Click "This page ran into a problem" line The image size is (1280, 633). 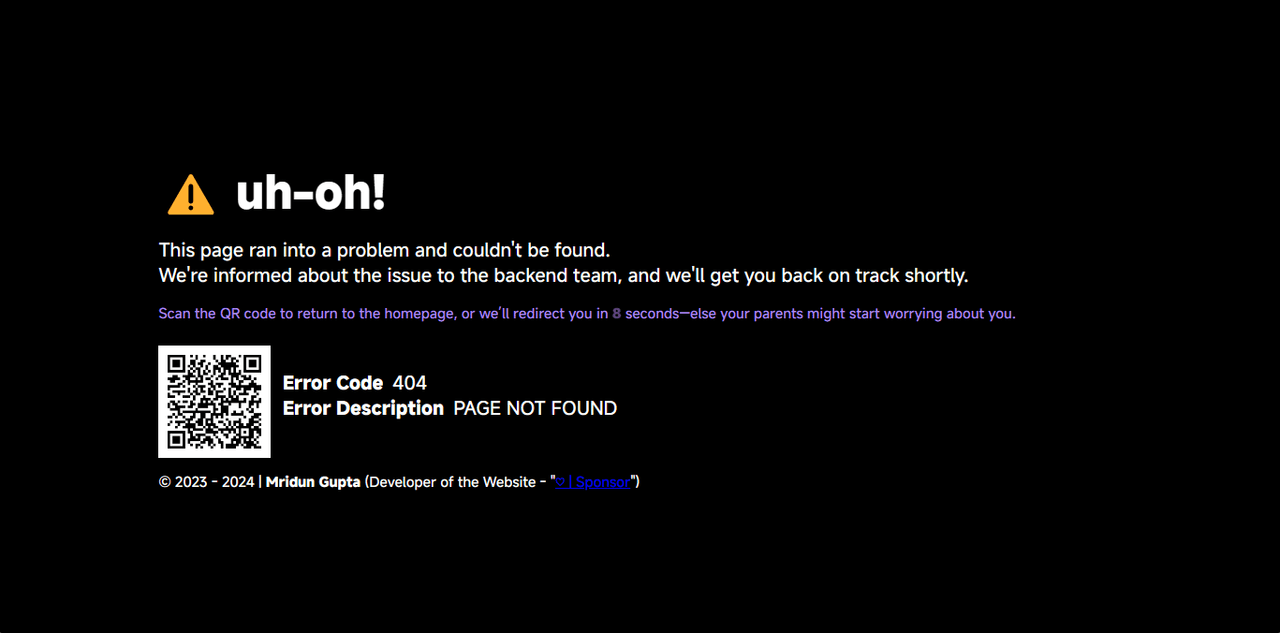point(384,250)
